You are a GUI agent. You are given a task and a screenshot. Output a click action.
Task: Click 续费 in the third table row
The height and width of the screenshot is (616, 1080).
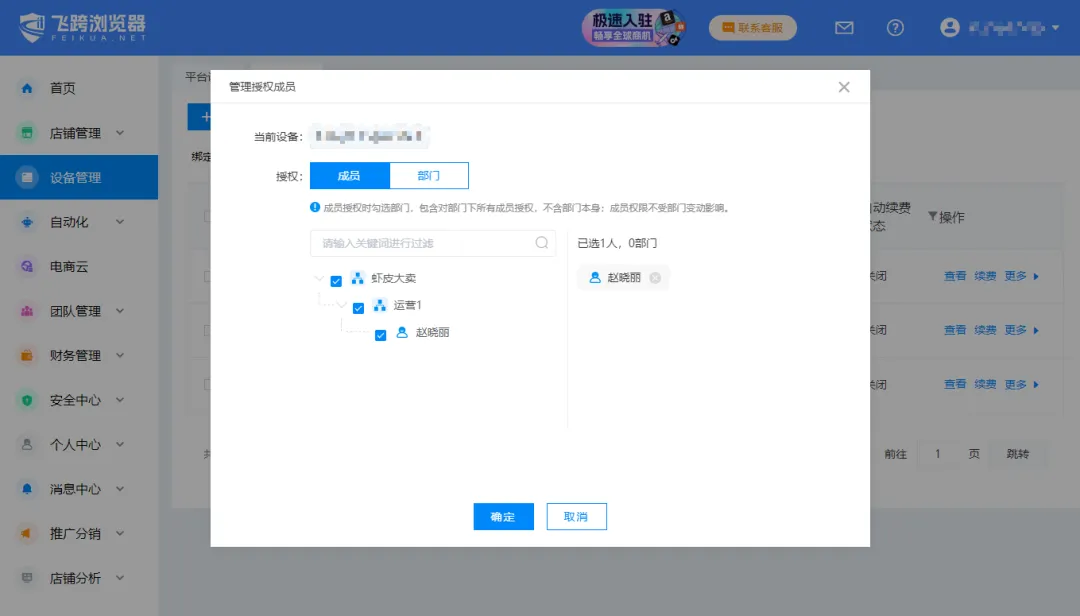pyautogui.click(x=985, y=384)
